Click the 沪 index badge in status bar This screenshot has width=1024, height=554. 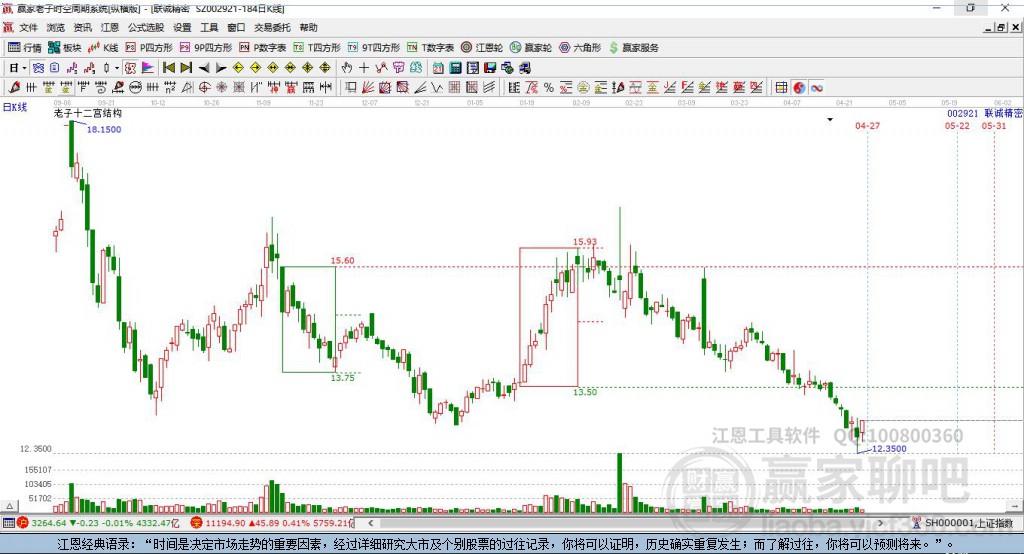(x=23, y=523)
